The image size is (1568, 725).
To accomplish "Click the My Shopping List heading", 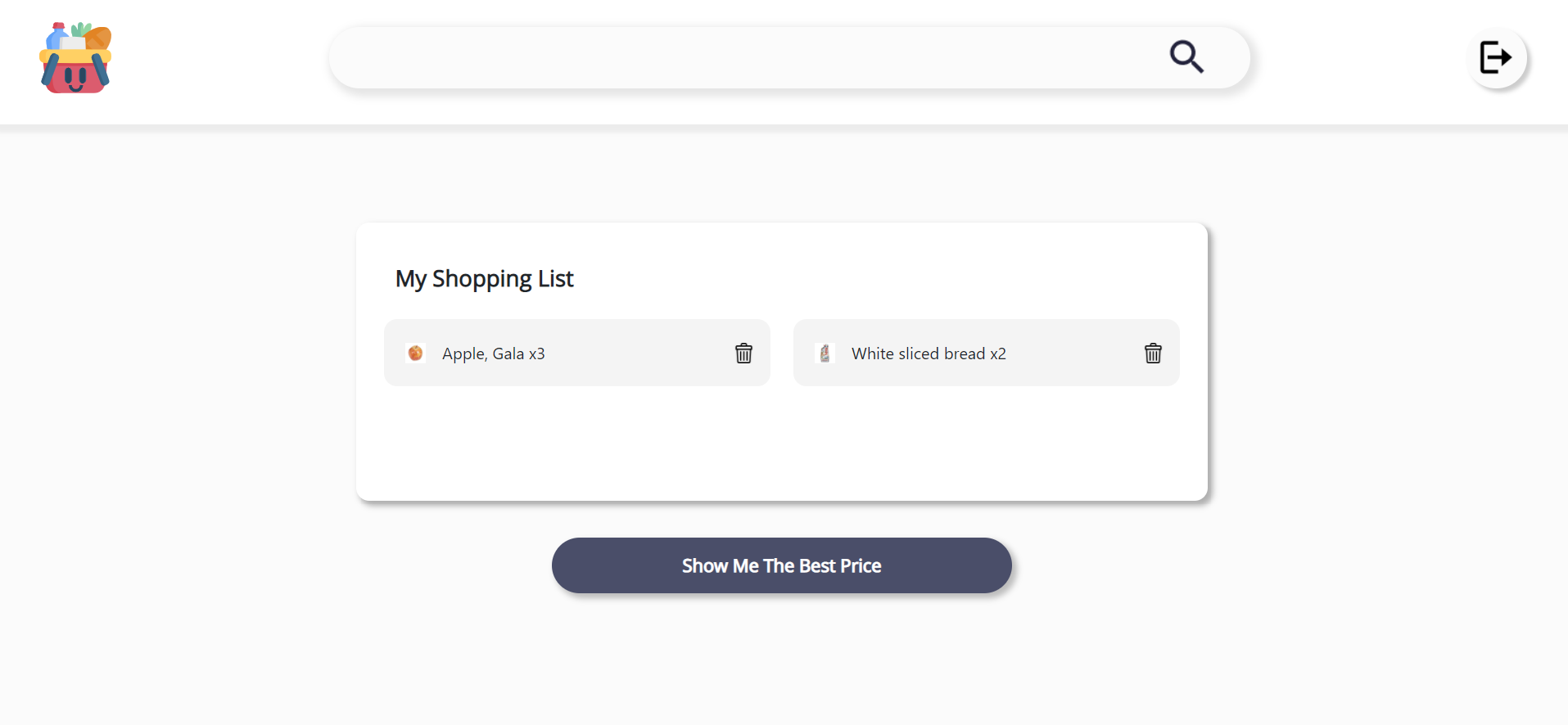I will (485, 279).
